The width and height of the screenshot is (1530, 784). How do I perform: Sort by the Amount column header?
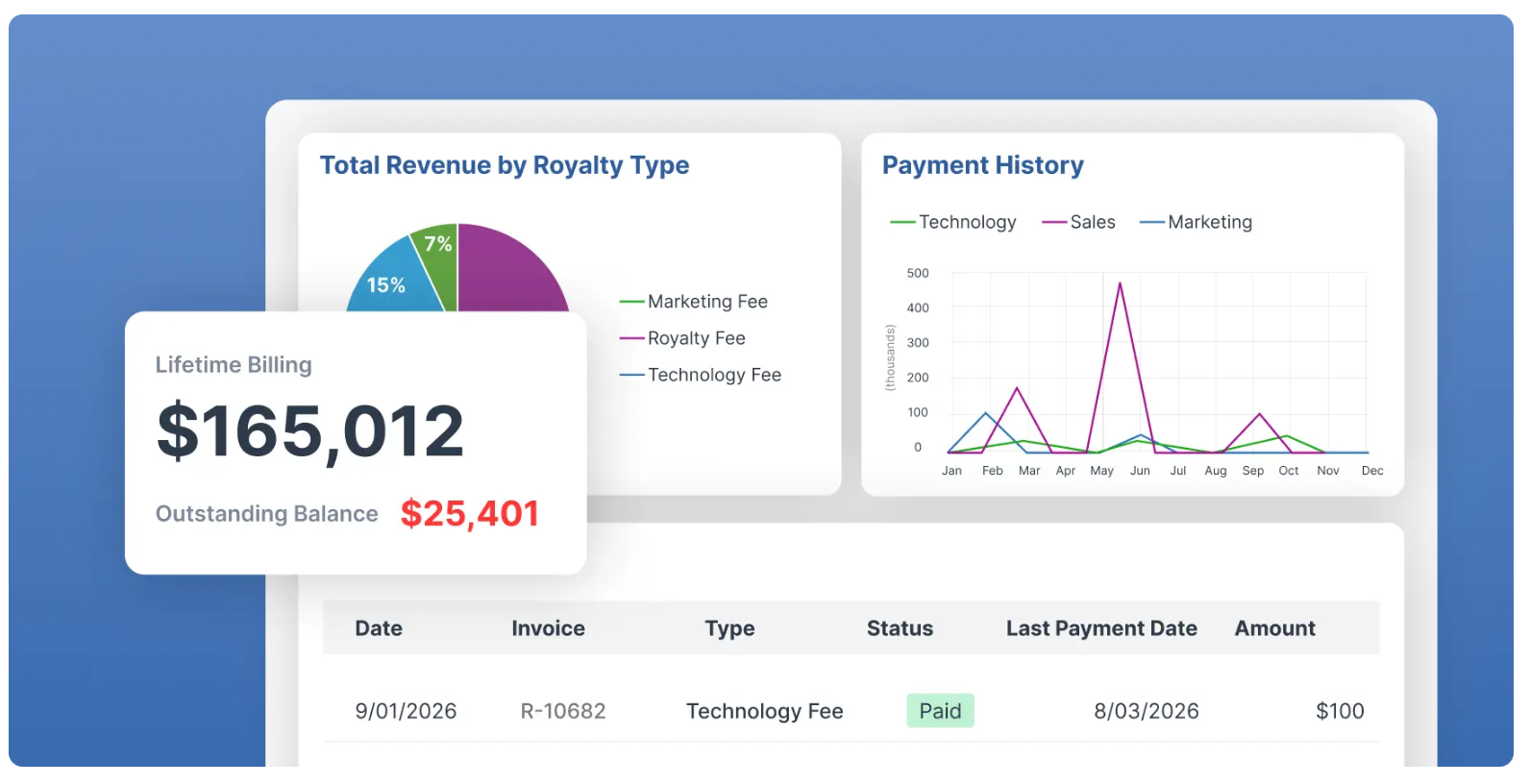tap(1274, 628)
